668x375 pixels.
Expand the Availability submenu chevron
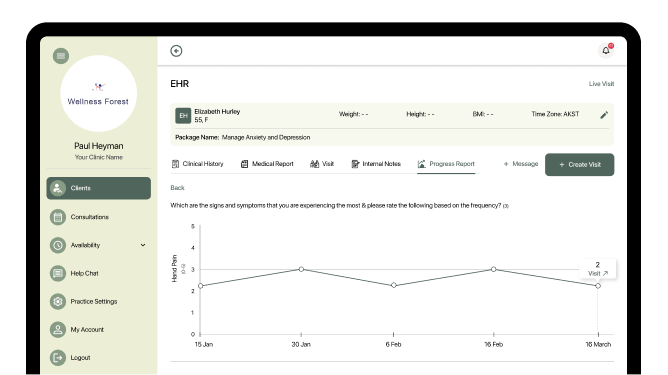[143, 245]
